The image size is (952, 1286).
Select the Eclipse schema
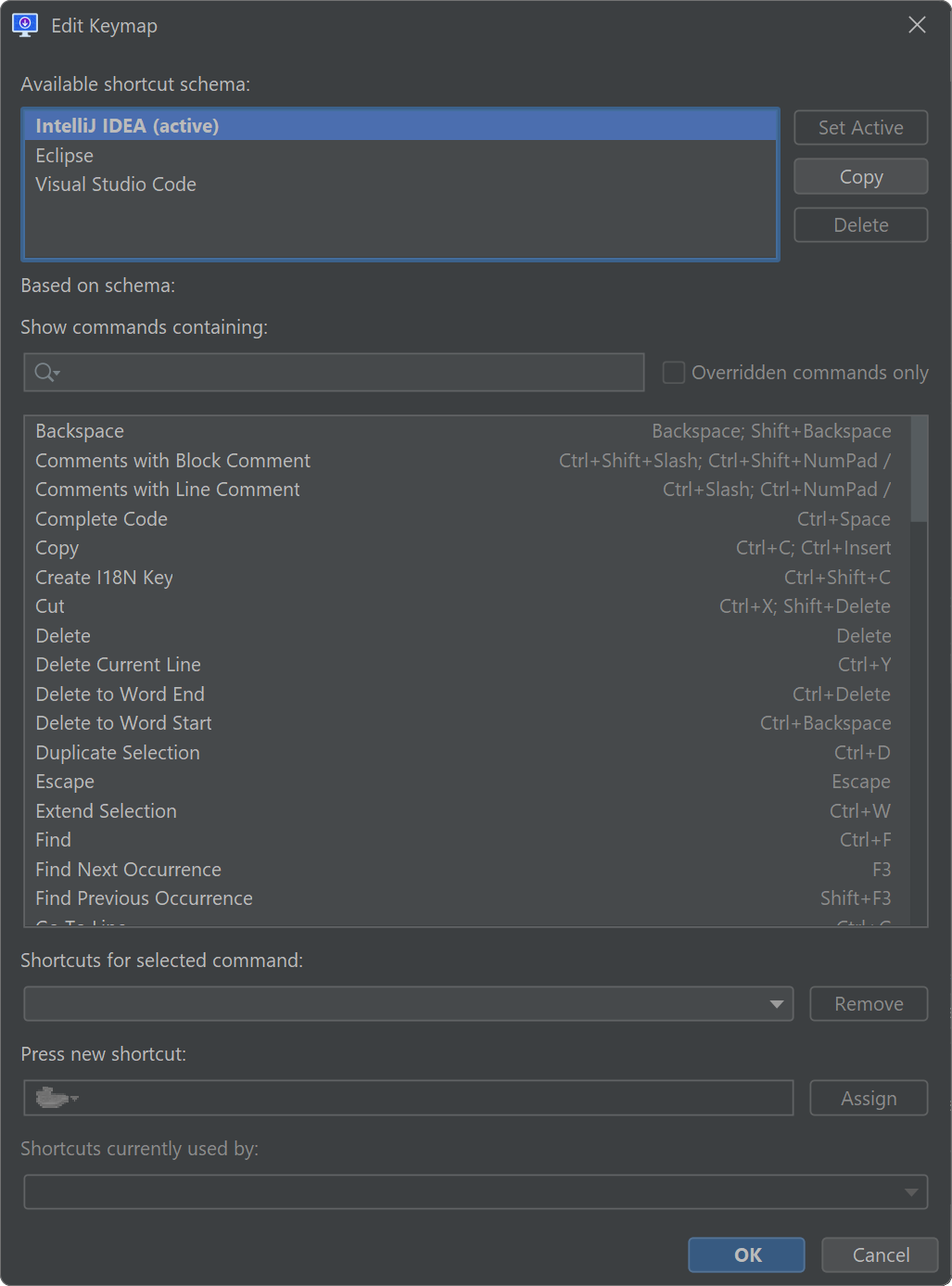[400, 156]
